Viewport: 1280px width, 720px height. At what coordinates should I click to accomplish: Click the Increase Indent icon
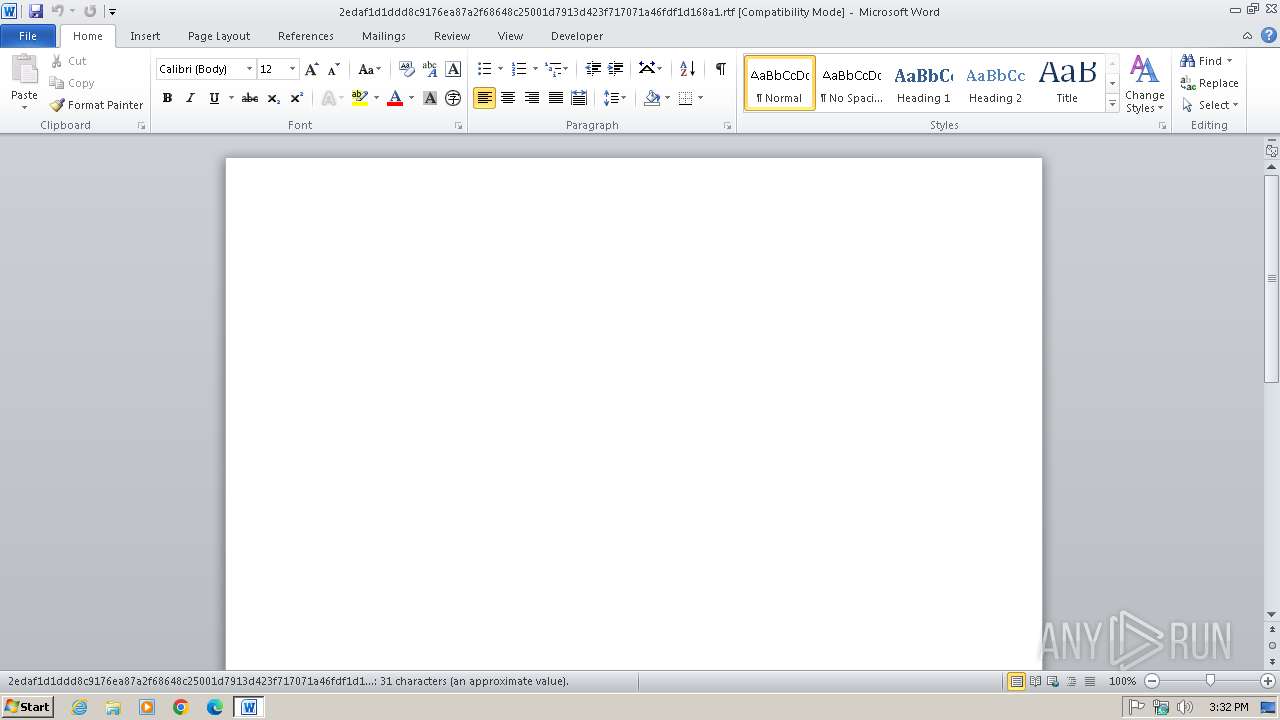pyautogui.click(x=616, y=69)
